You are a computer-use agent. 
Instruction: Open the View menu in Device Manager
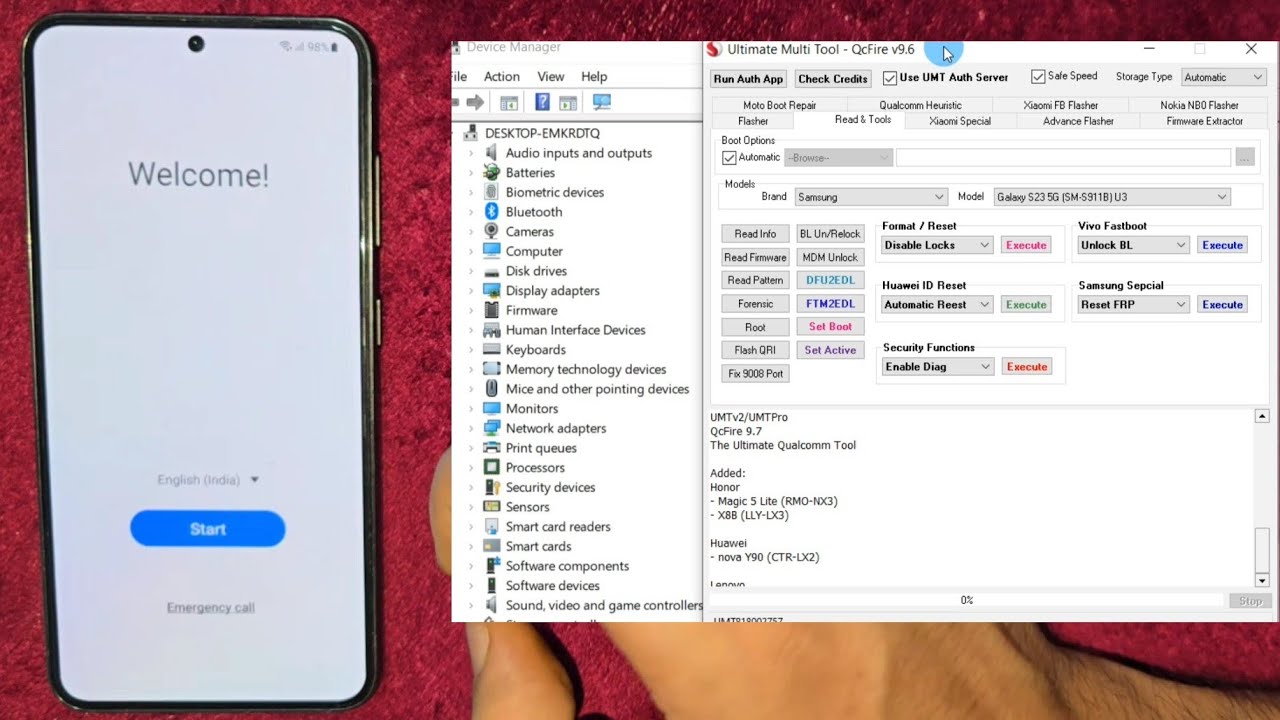pyautogui.click(x=551, y=77)
